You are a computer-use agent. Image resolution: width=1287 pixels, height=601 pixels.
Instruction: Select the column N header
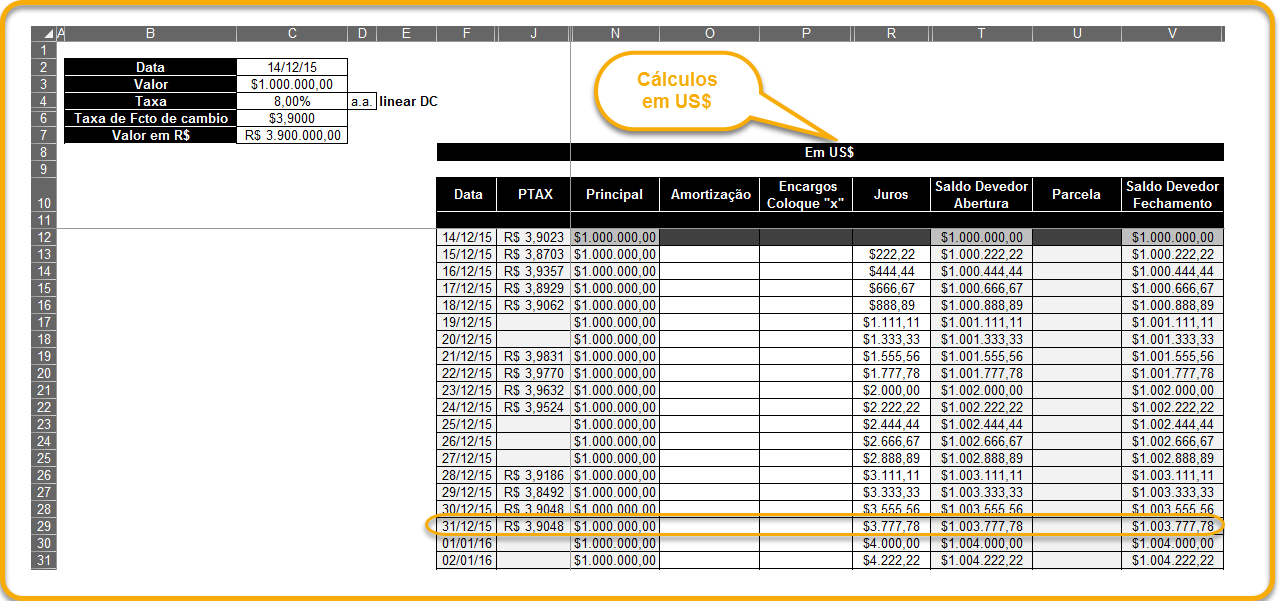click(615, 34)
